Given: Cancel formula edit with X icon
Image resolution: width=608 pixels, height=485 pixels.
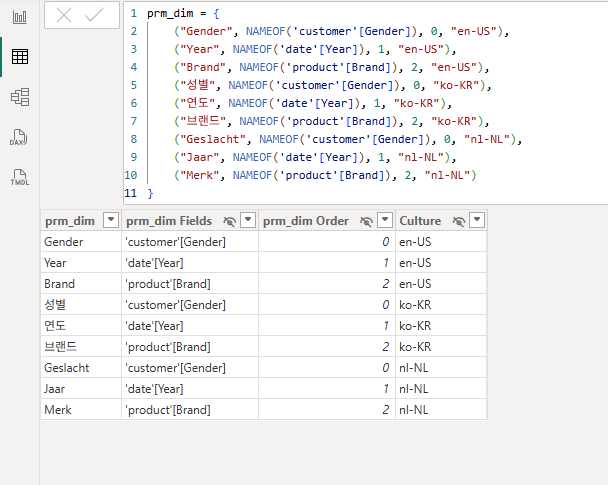Looking at the screenshot, I should tap(64, 16).
